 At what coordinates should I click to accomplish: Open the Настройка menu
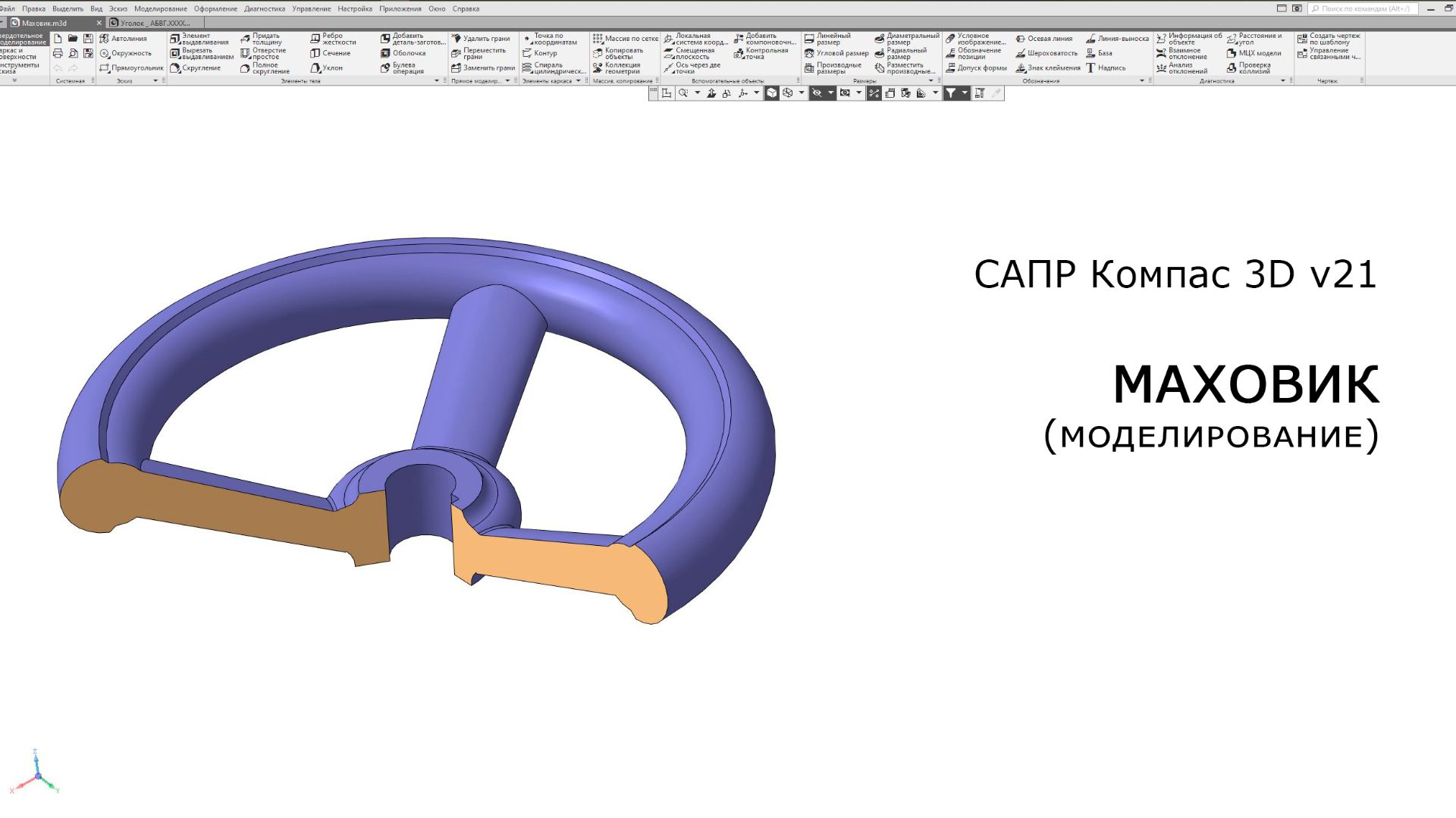click(x=355, y=9)
